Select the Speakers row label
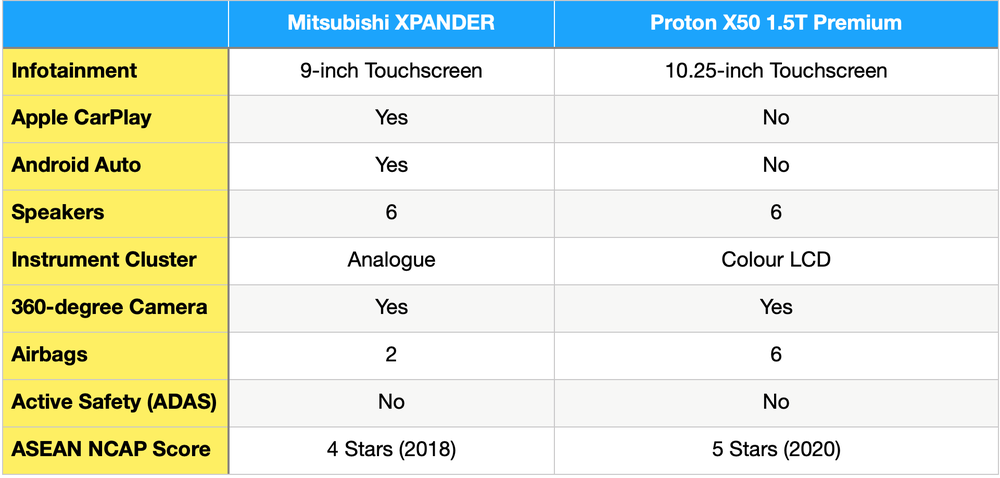Viewport: 1000px width, 478px height. [58, 212]
